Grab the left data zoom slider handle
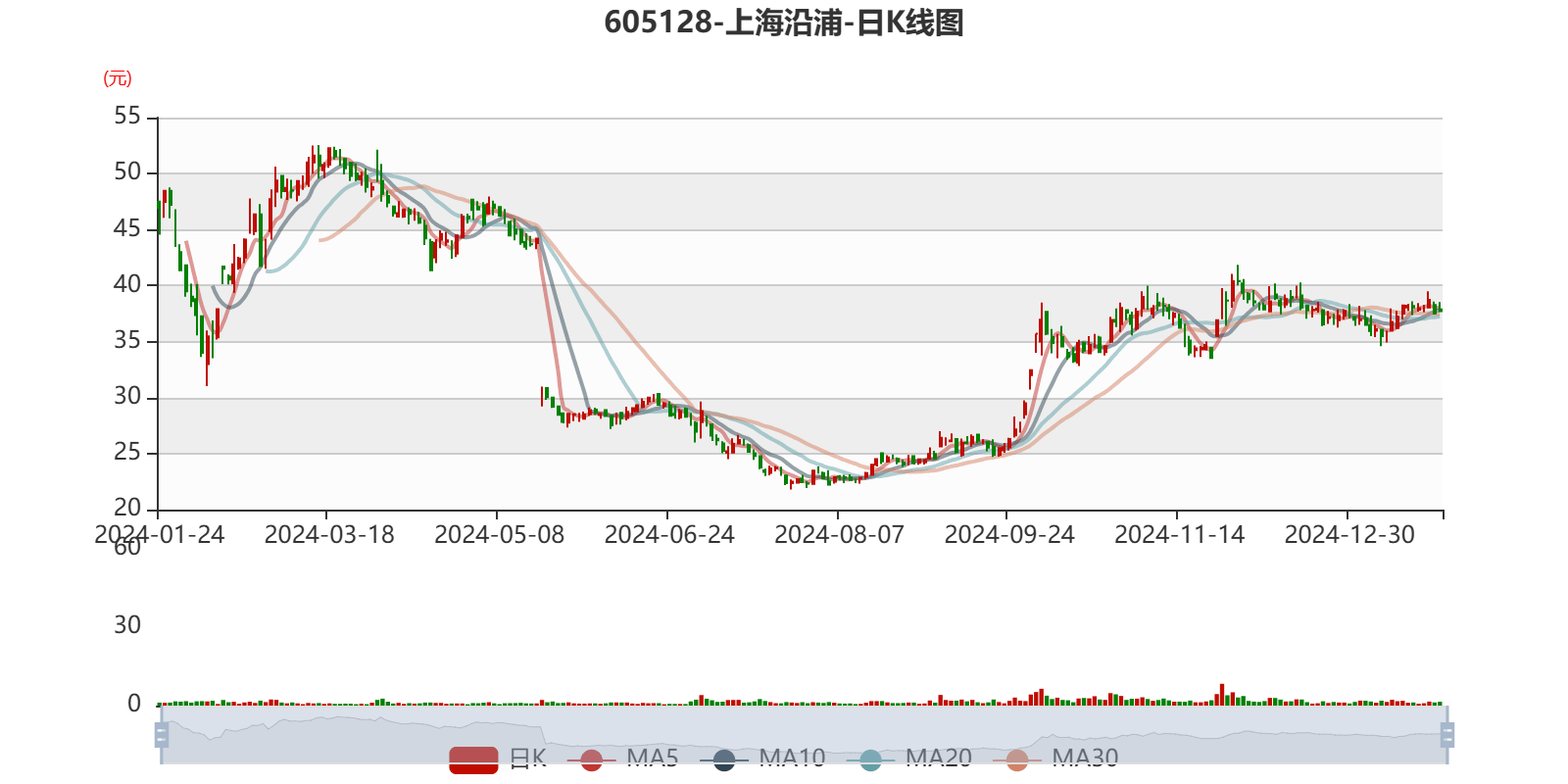The width and height of the screenshot is (1568, 784). pyautogui.click(x=162, y=734)
